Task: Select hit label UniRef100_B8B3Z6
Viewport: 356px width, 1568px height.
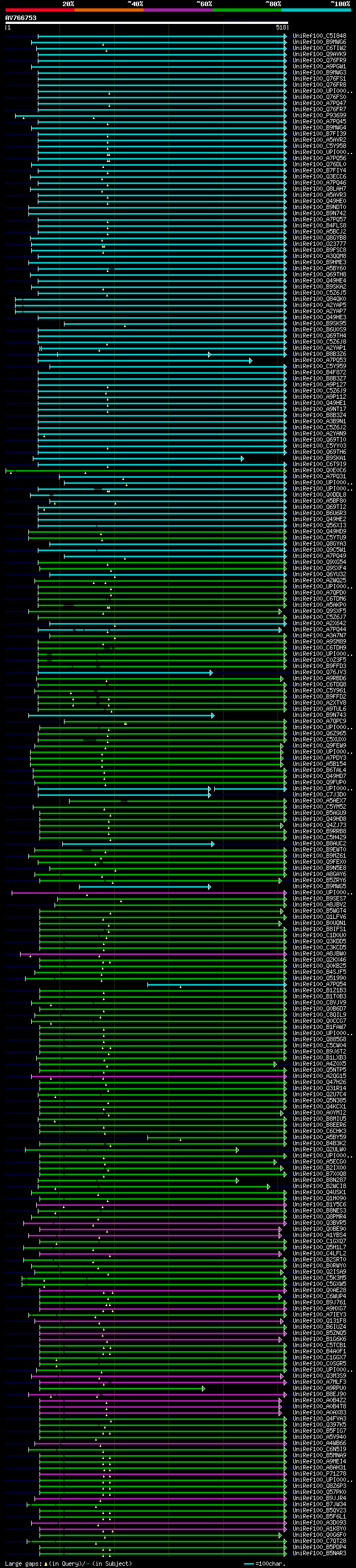Action: pos(319,354)
